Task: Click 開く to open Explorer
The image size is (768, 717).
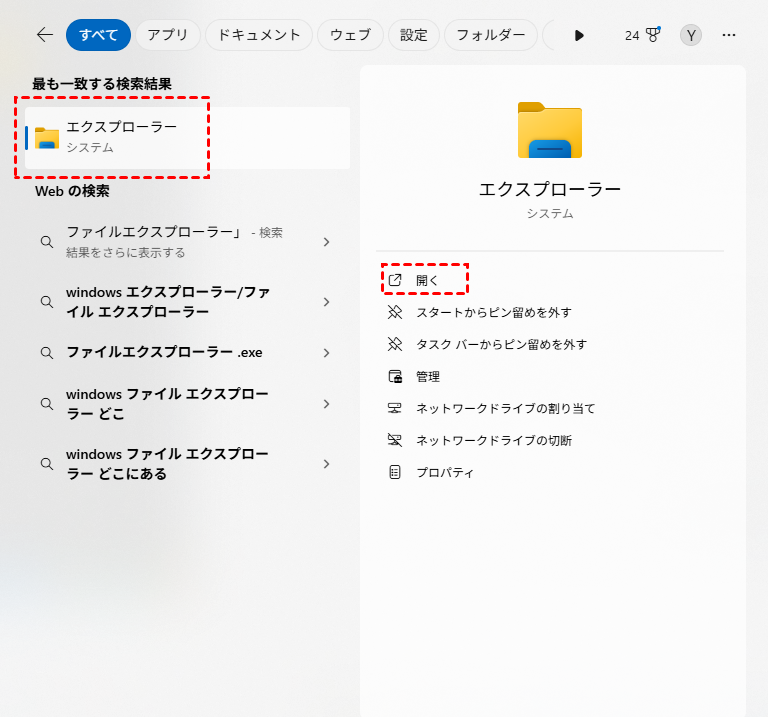Action: pyautogui.click(x=427, y=280)
